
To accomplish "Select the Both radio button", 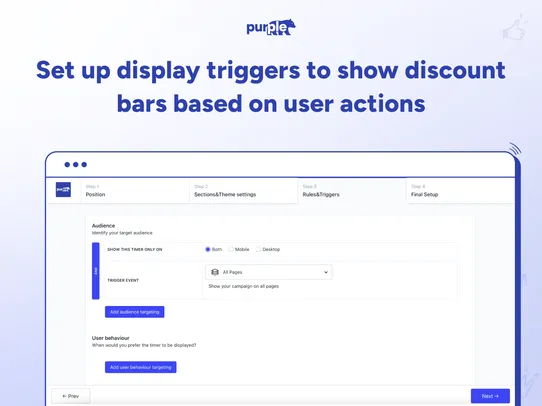I will click(x=208, y=249).
